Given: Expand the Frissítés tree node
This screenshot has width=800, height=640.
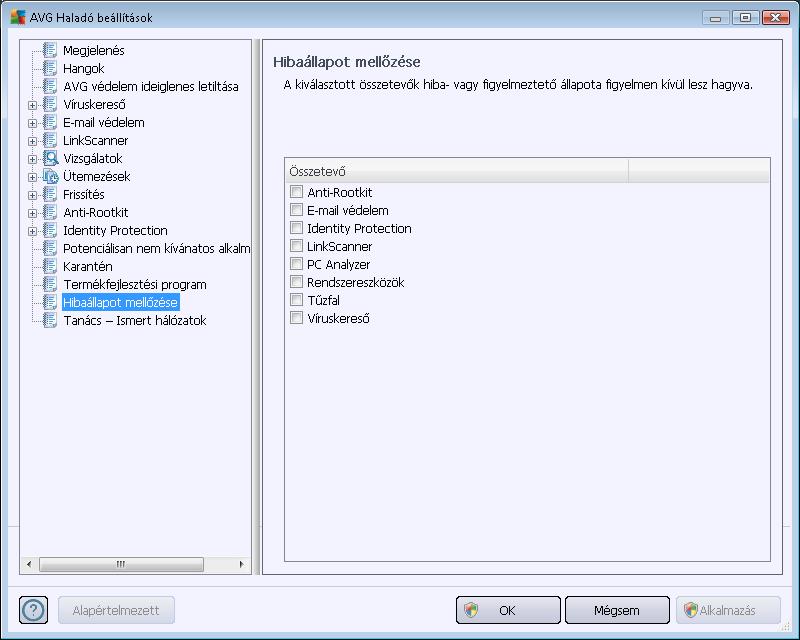Looking at the screenshot, I should (32, 195).
